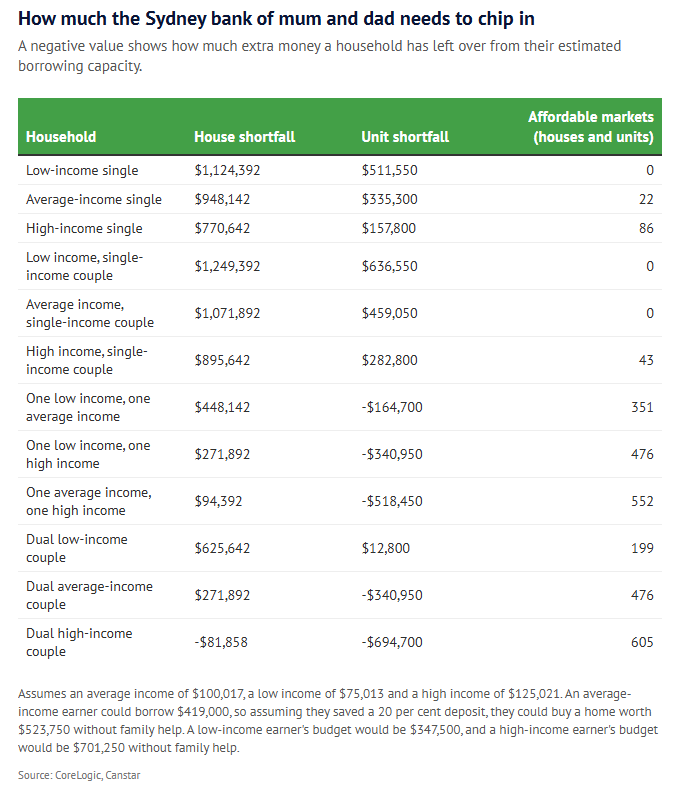Click the $282,800 unit shortfall cell
Screen dimensions: 678x788
point(390,360)
